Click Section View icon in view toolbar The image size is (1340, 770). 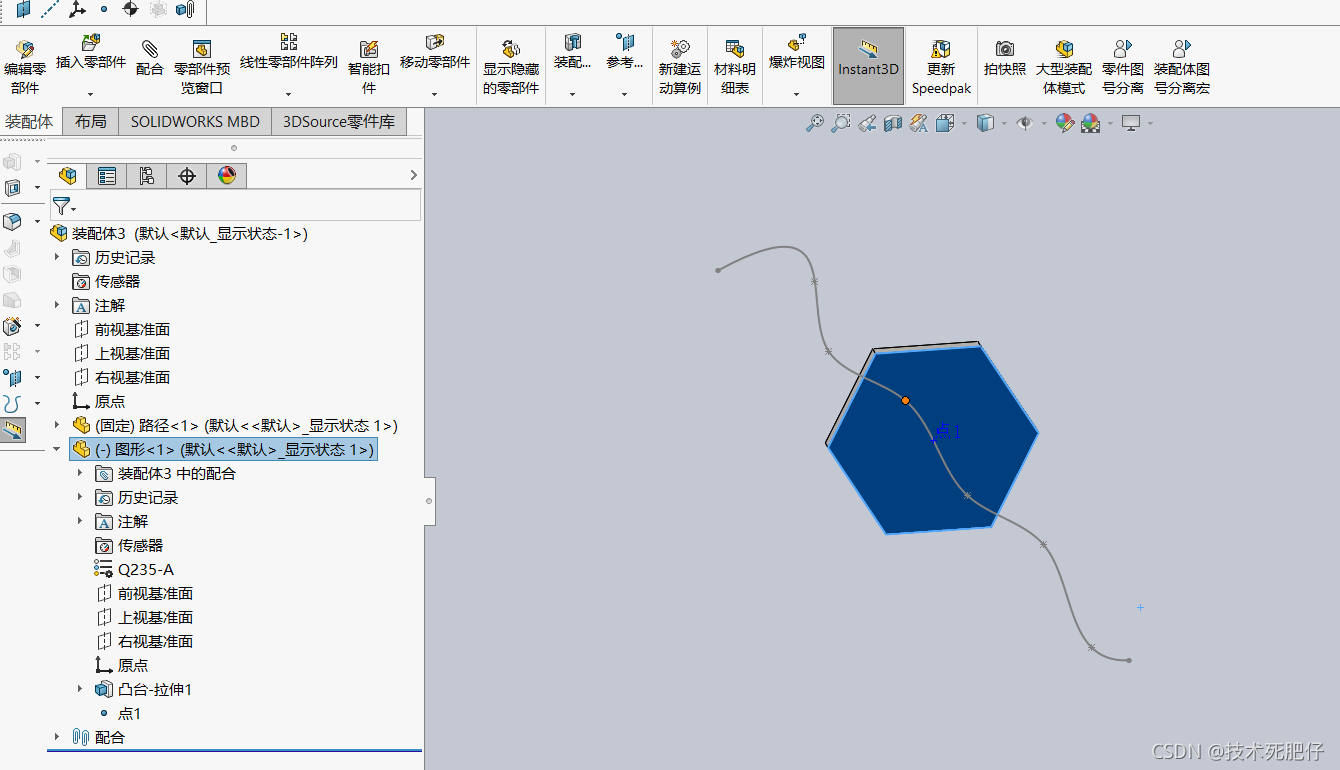[x=892, y=123]
